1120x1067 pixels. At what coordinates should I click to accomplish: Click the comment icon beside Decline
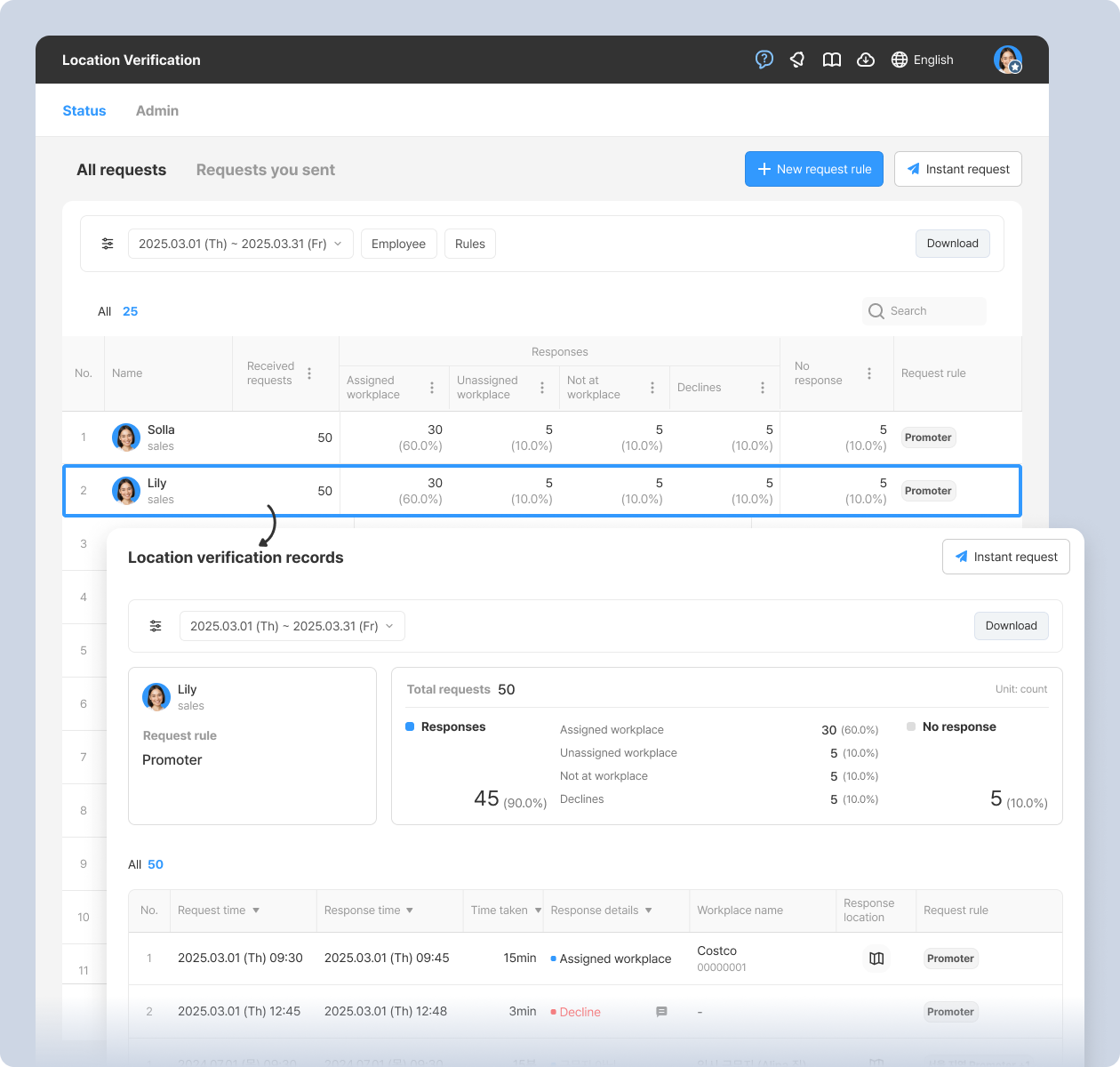coord(661,1012)
